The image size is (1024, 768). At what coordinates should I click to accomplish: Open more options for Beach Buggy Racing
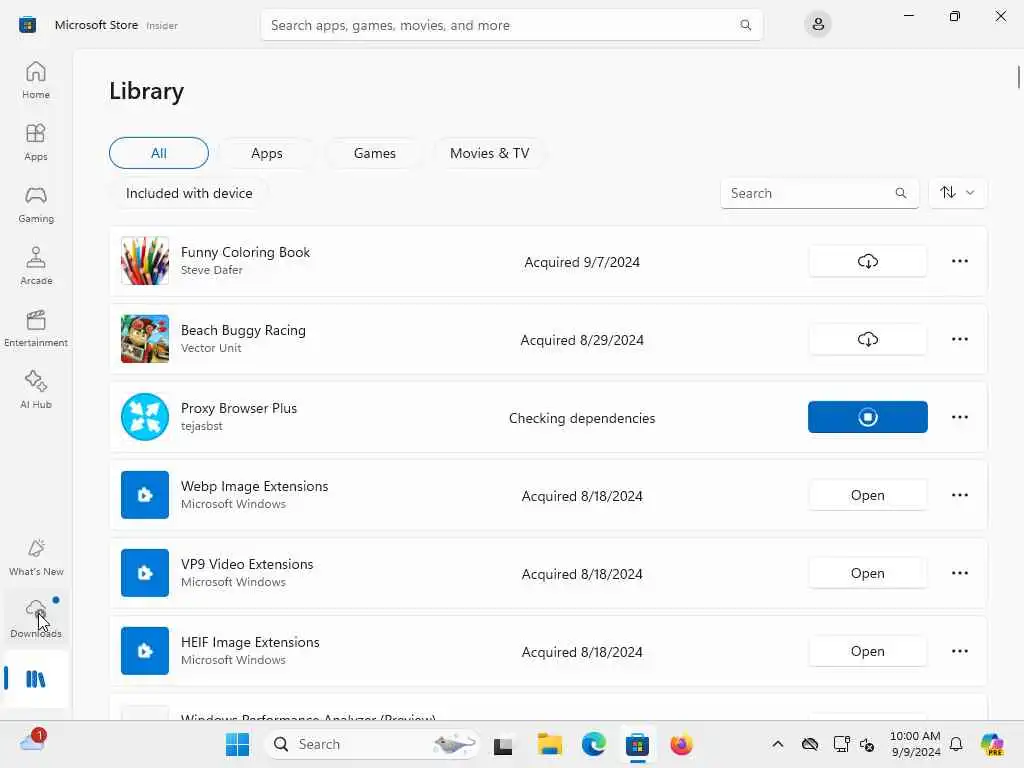coord(959,339)
